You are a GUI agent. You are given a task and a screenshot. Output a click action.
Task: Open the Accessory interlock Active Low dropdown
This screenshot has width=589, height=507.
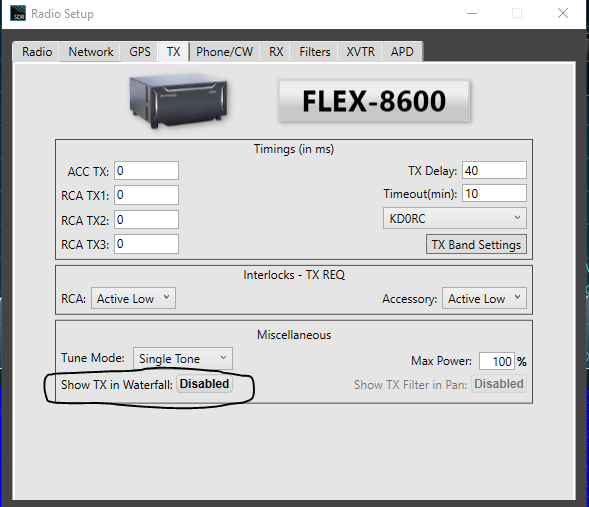pyautogui.click(x=484, y=299)
